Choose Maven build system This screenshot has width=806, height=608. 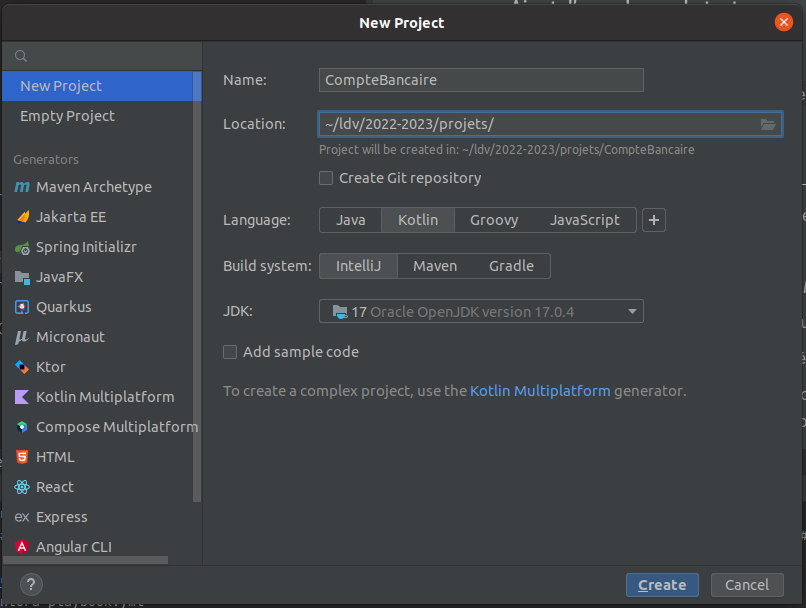tap(435, 266)
